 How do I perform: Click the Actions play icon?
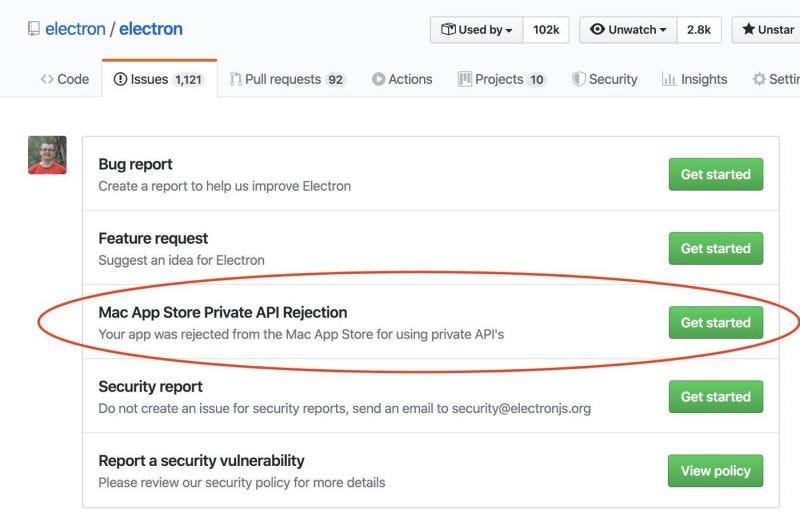(x=378, y=79)
